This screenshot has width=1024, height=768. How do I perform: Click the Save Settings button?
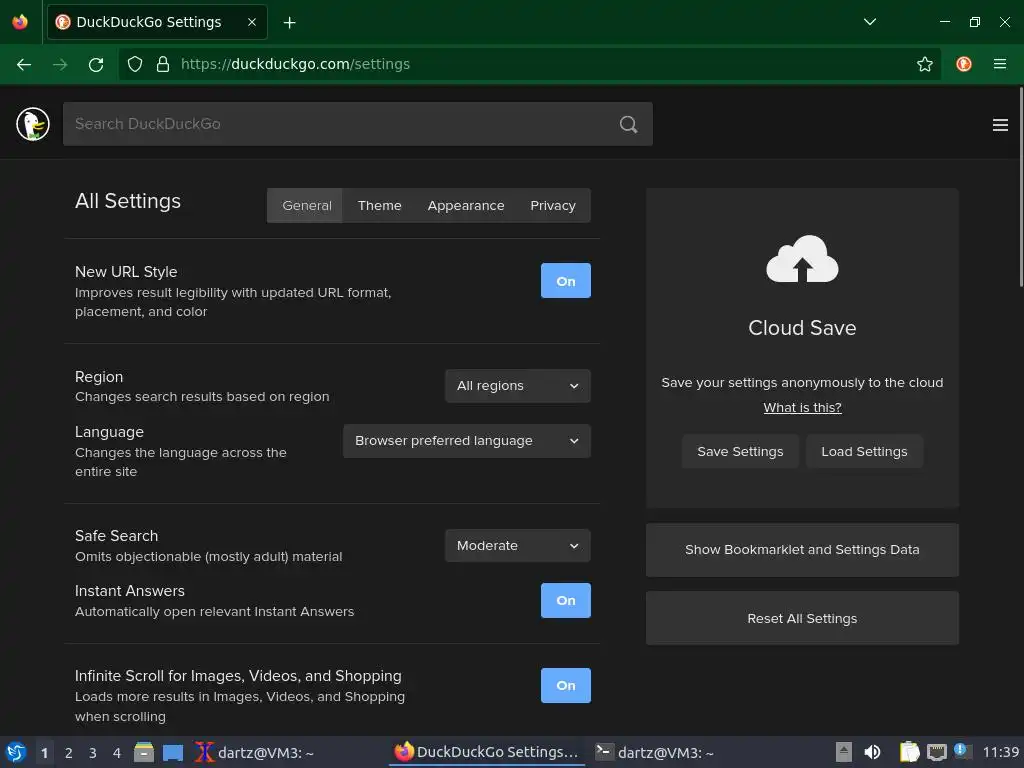pos(740,451)
